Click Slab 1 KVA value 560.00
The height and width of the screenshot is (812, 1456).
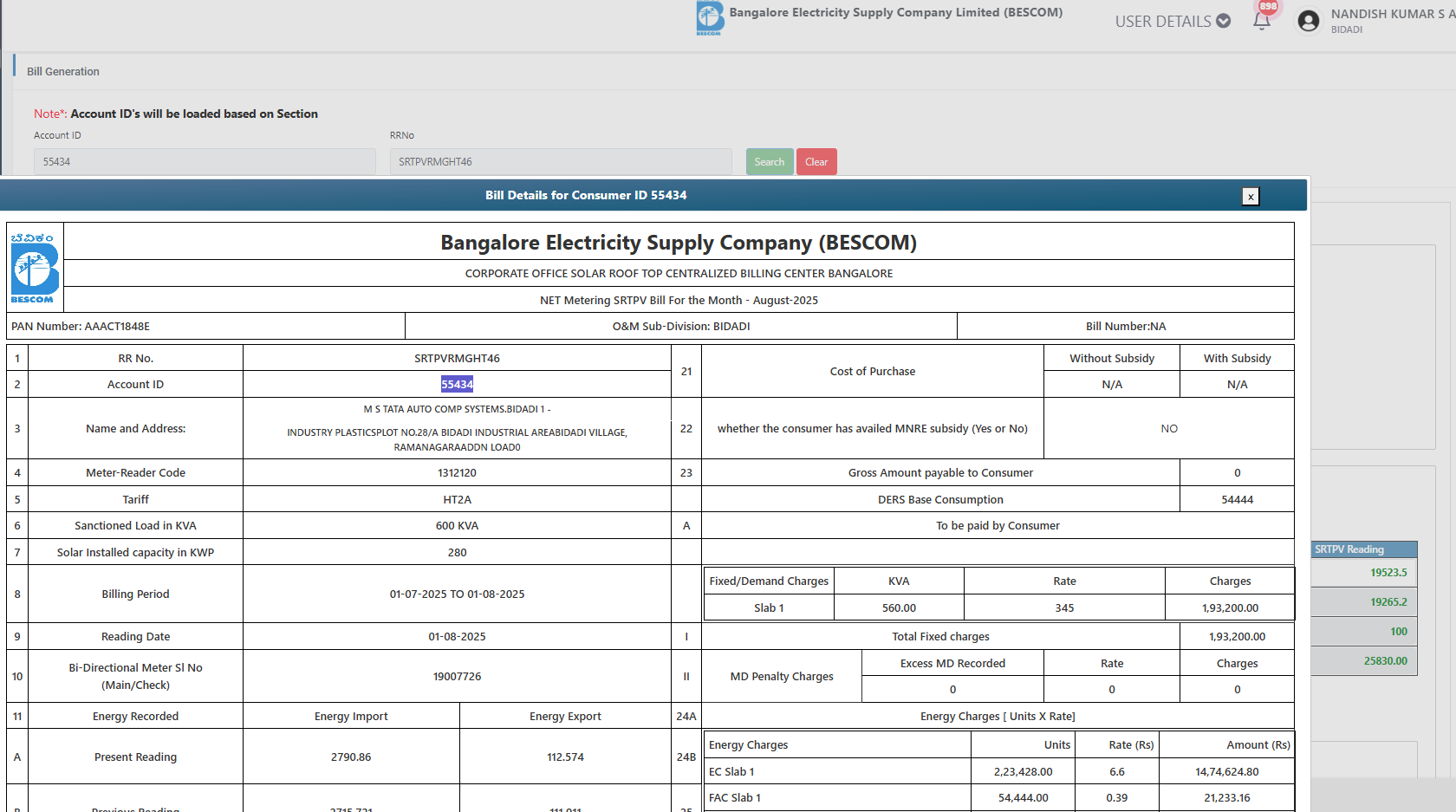(x=899, y=608)
